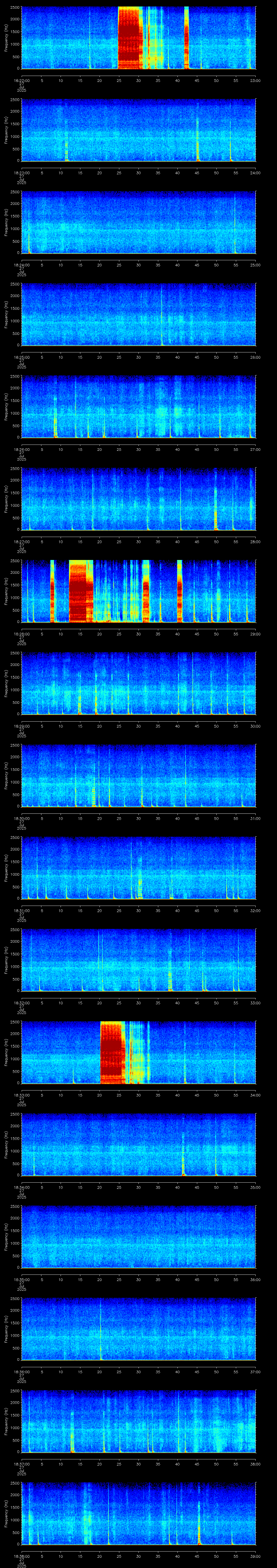Click the 18:34:00 start time label
Image resolution: width=277 pixels, height=1568 pixels.
point(21,1187)
